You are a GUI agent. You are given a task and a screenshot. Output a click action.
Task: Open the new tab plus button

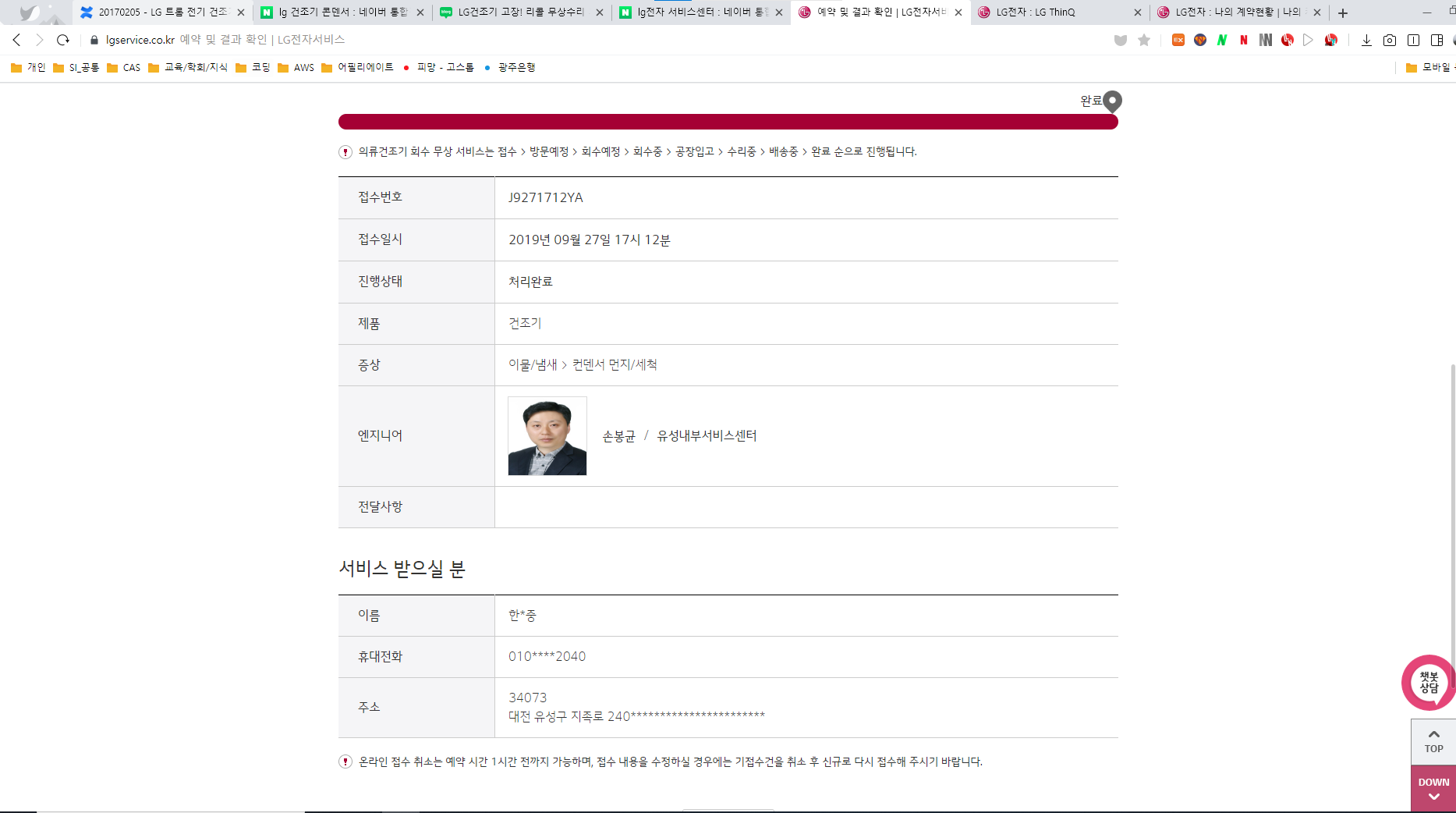click(1343, 12)
